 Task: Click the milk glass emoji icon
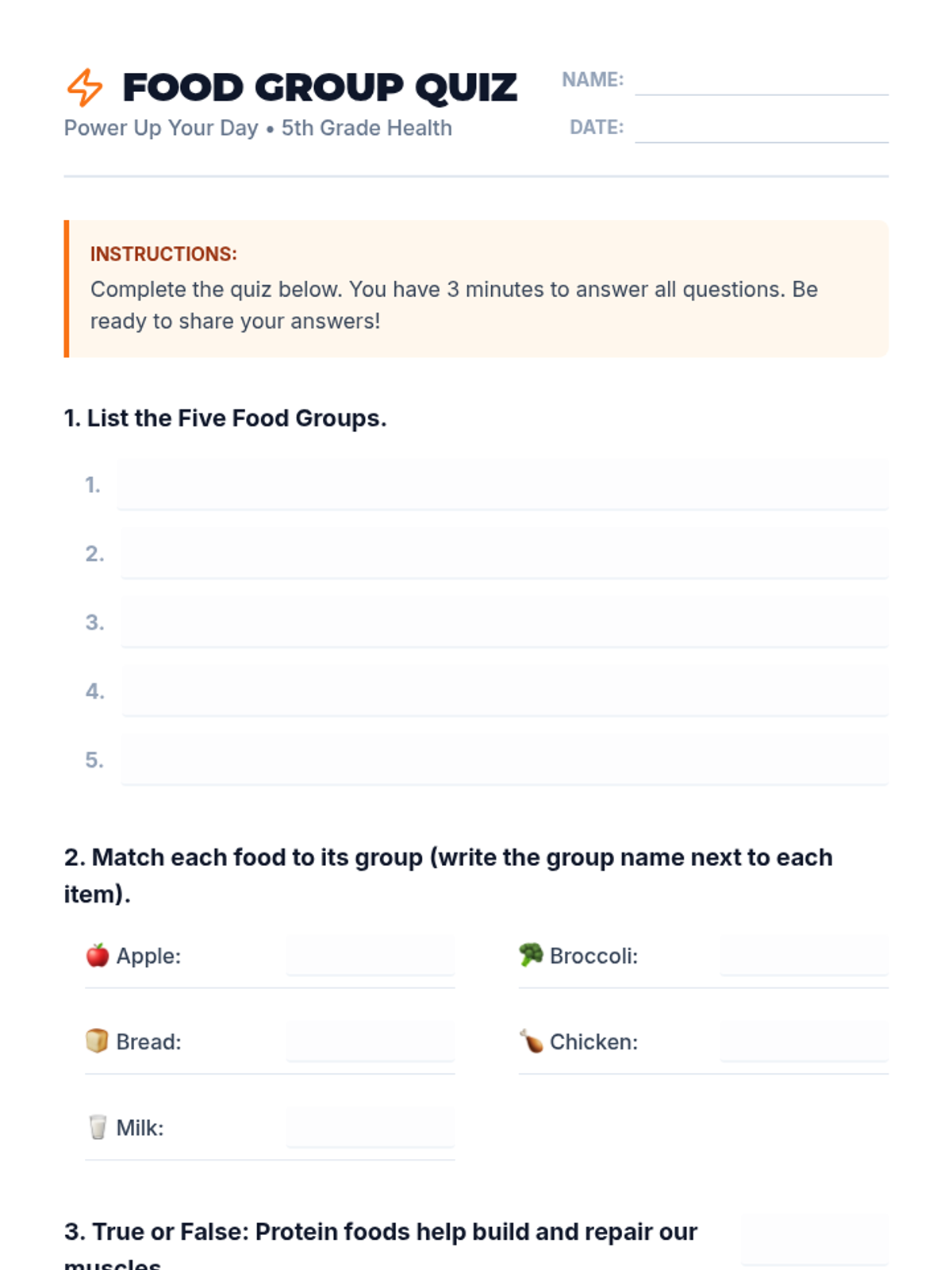click(98, 1127)
